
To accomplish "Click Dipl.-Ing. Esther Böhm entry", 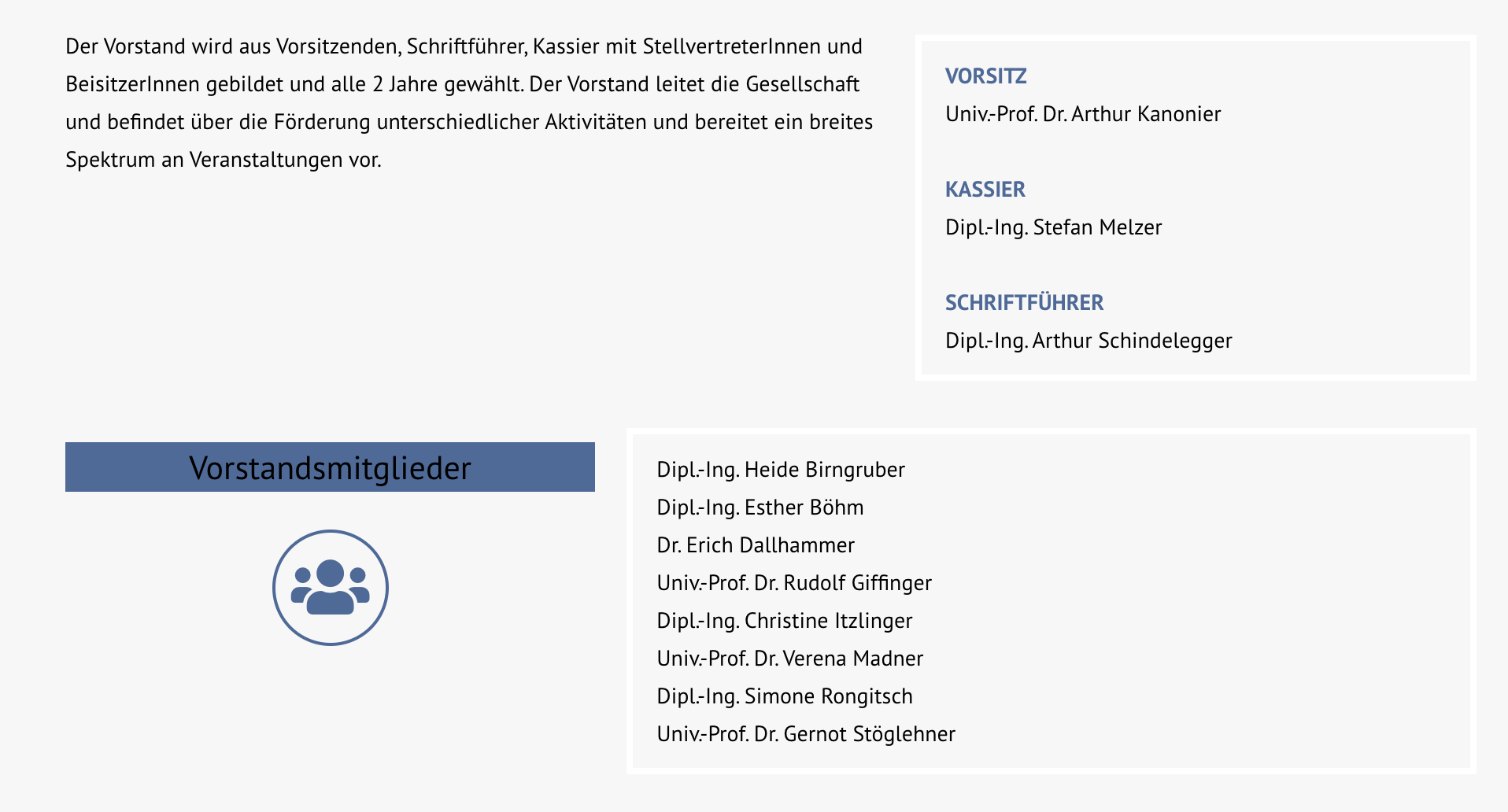I will (760, 507).
